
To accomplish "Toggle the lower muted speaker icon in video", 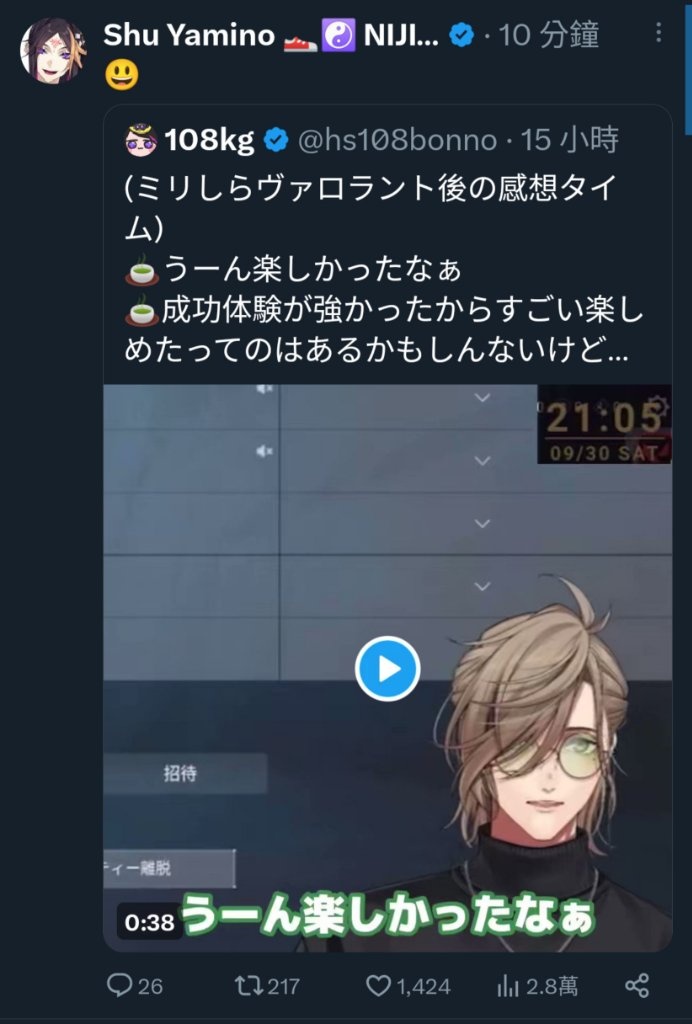I will [264, 451].
